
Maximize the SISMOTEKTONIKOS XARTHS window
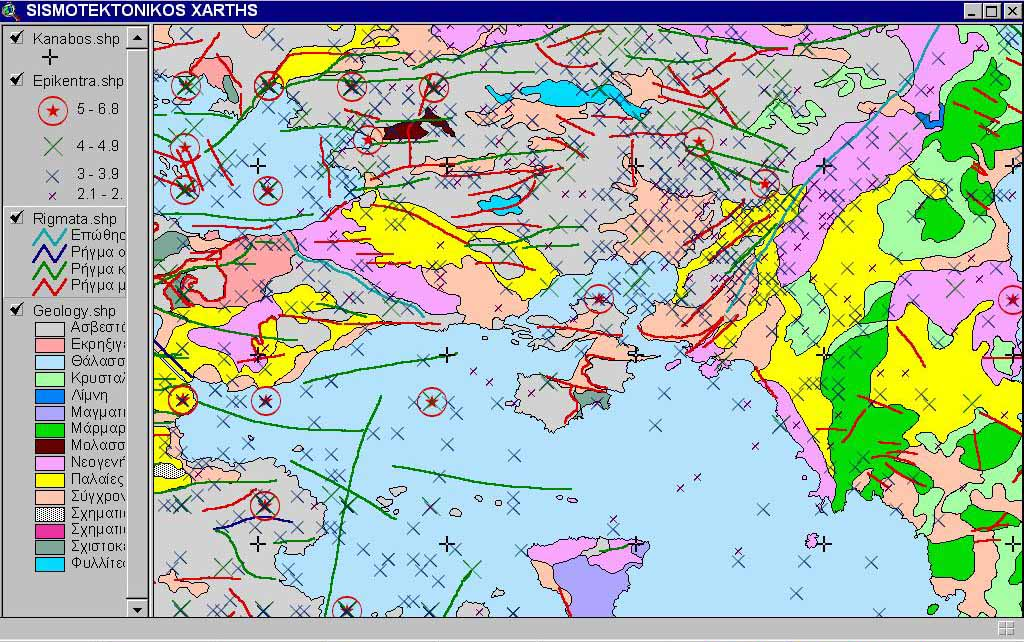point(991,11)
